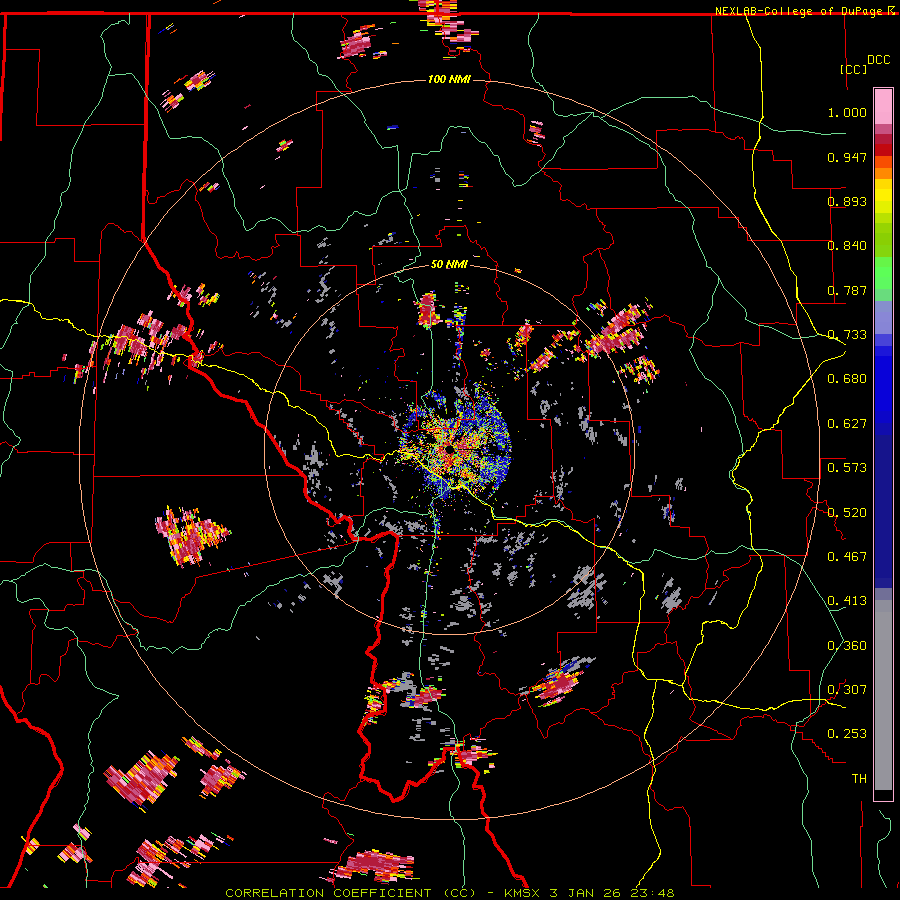Click the 0.893 scale value

pyautogui.click(x=847, y=201)
